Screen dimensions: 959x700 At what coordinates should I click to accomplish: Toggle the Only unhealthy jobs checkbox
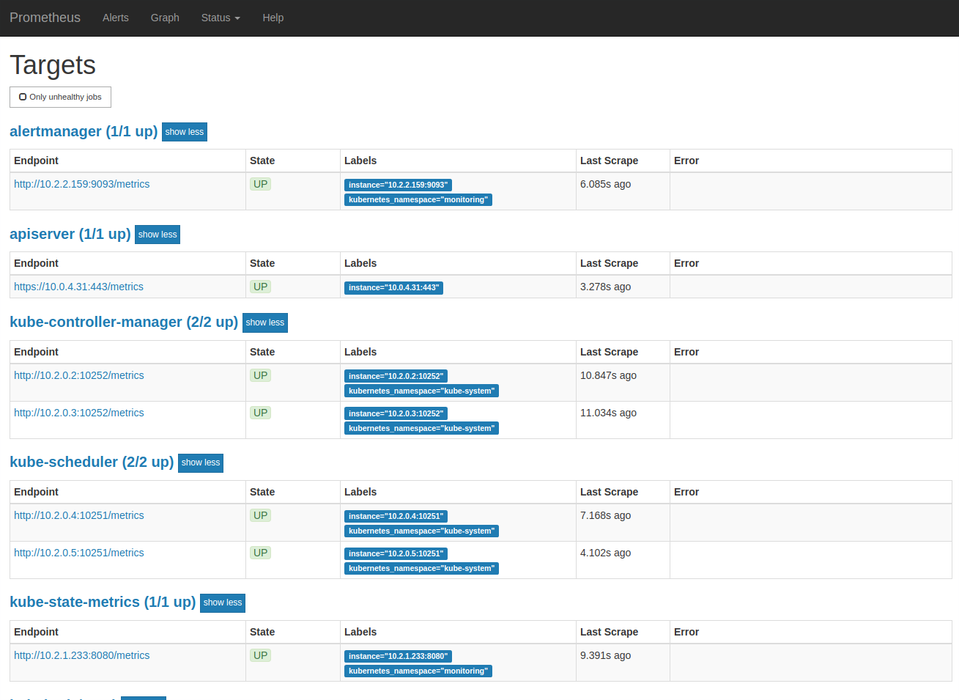tap(23, 97)
